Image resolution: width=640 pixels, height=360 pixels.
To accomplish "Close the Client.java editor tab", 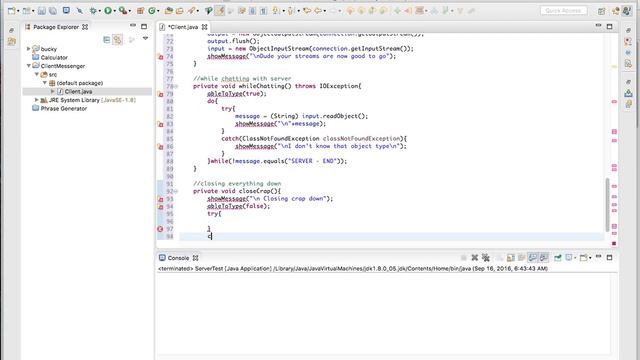I will pos(204,27).
